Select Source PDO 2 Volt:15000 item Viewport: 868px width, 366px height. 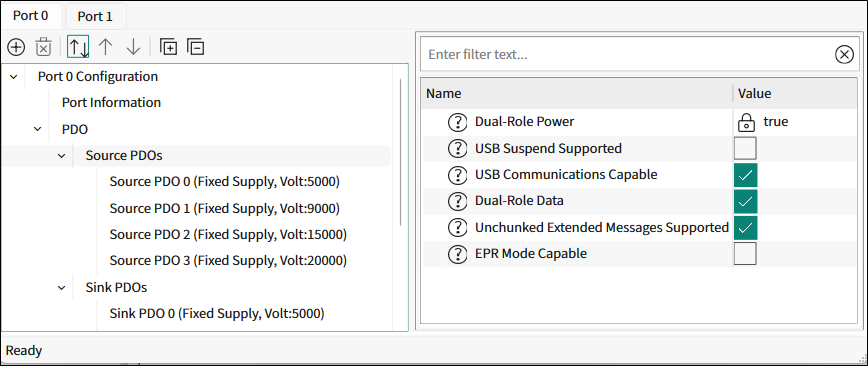[x=228, y=235]
